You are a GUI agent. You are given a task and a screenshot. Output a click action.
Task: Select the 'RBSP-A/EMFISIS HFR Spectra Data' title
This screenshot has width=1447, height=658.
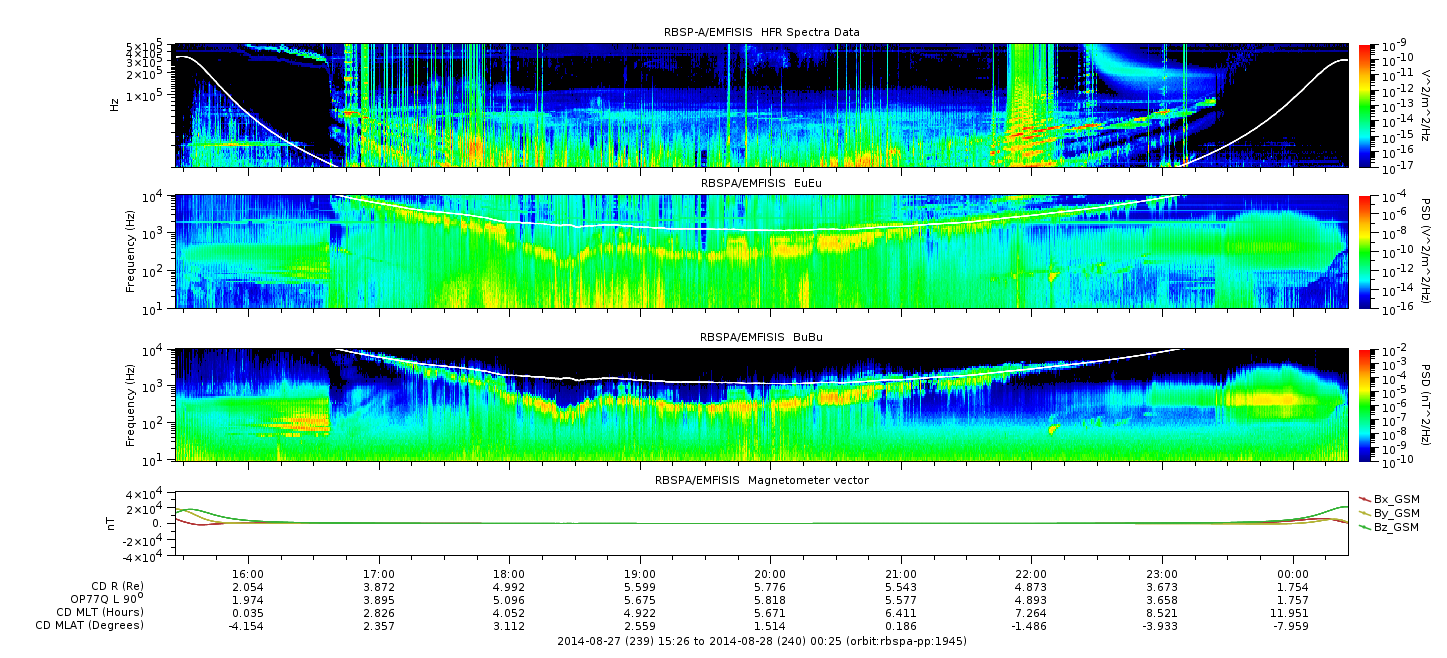pyautogui.click(x=761, y=32)
